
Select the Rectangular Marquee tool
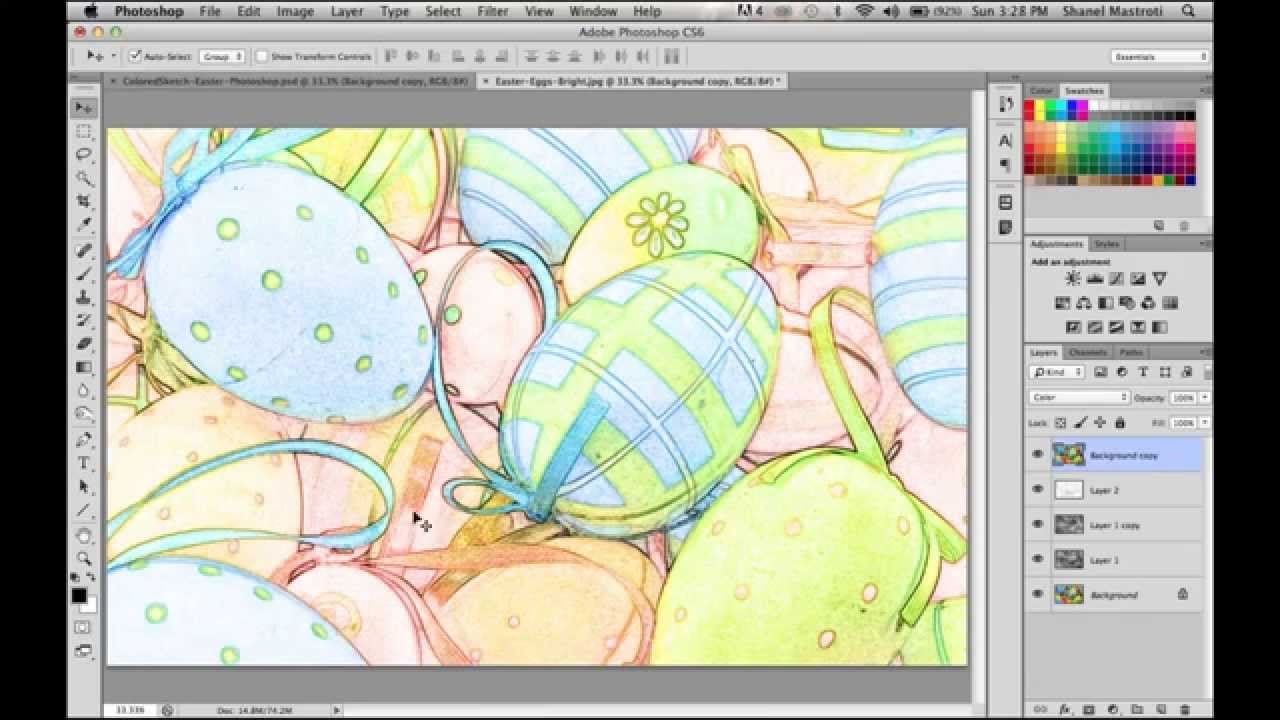point(84,131)
